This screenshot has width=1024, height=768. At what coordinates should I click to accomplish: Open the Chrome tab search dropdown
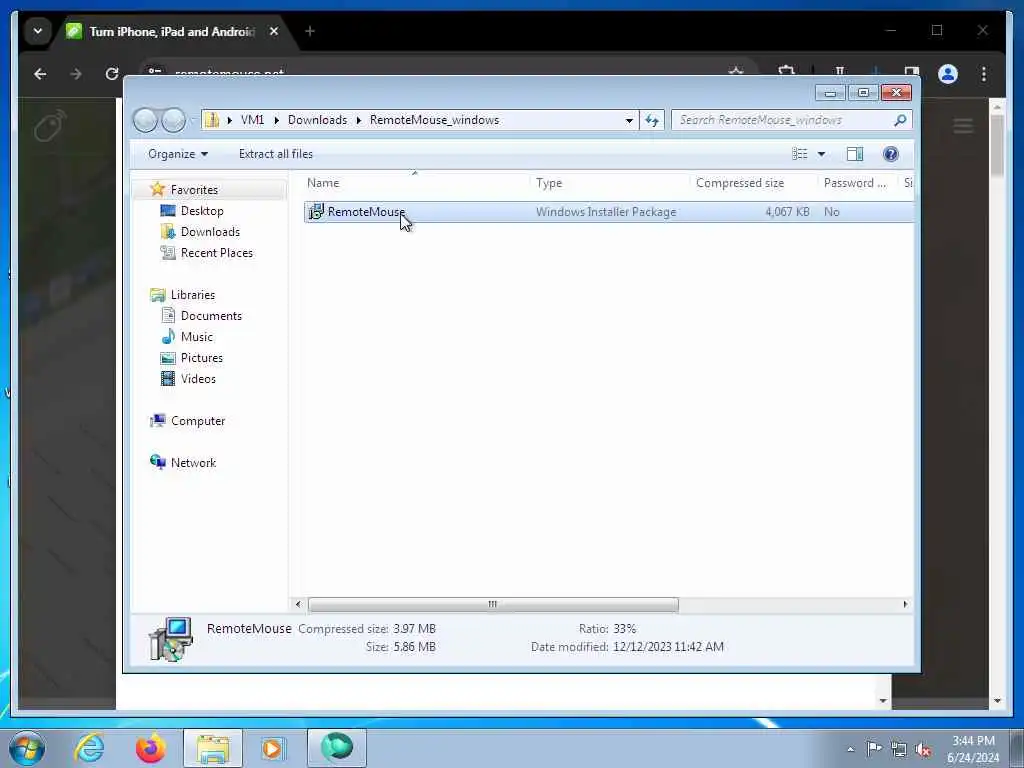coord(38,31)
